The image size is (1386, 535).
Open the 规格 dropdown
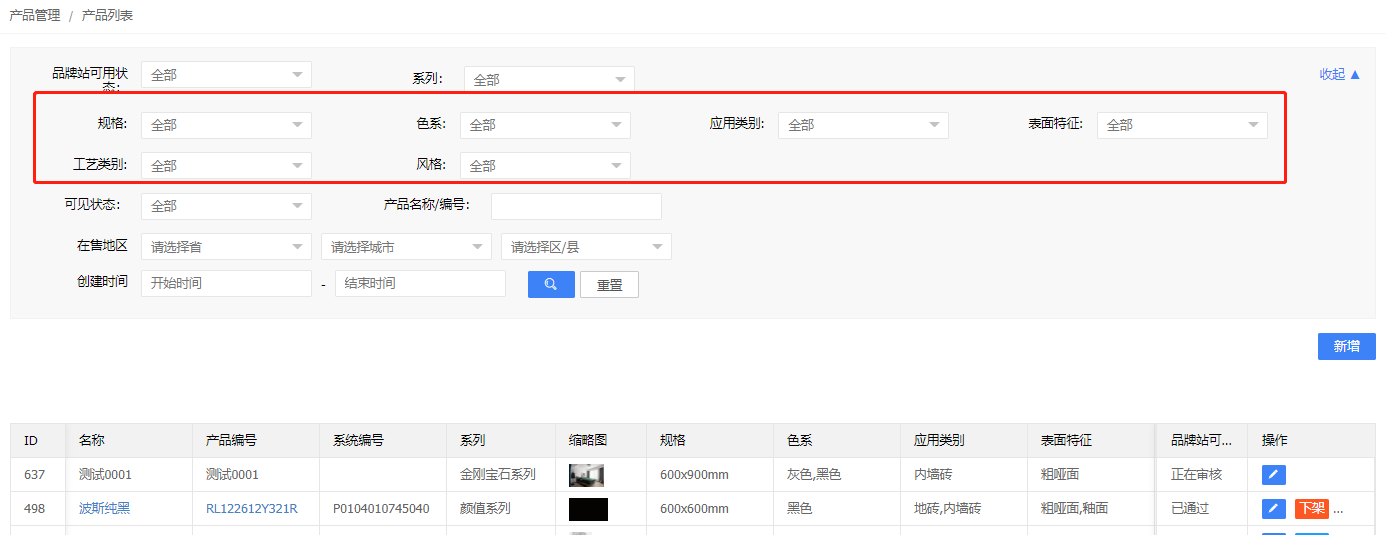[226, 125]
